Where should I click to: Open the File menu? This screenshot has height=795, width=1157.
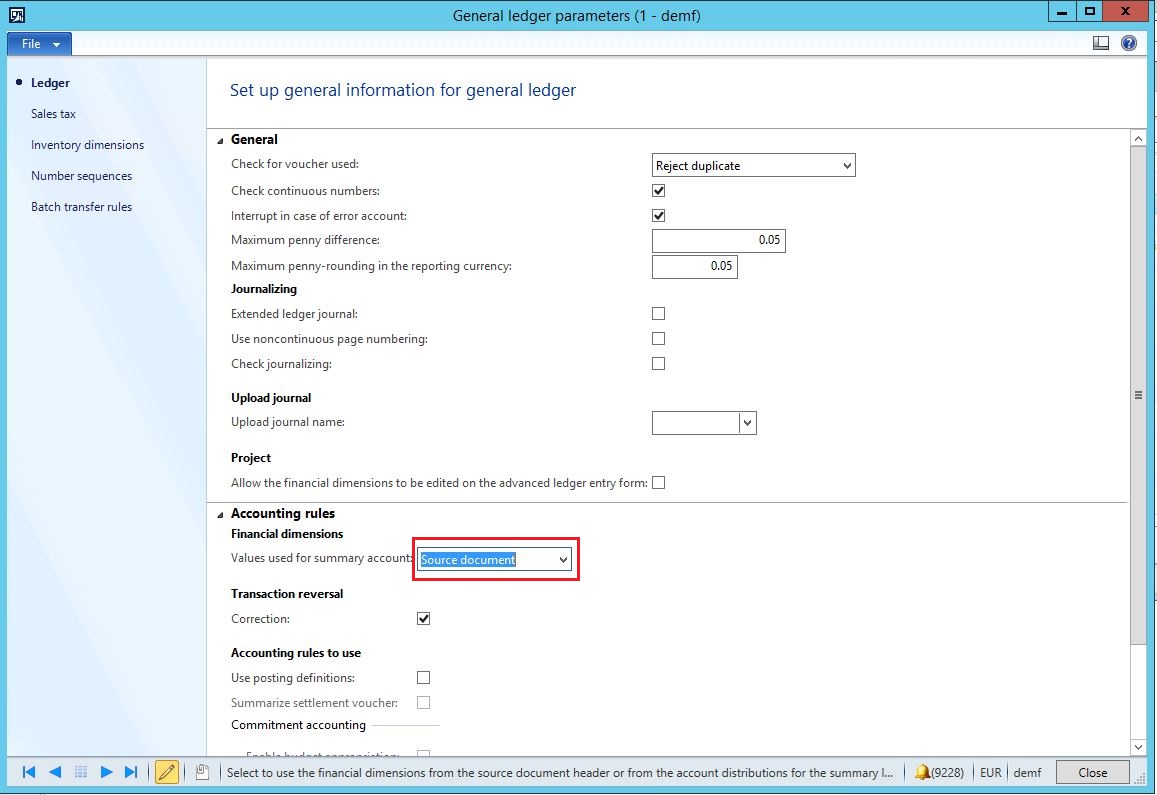(39, 44)
